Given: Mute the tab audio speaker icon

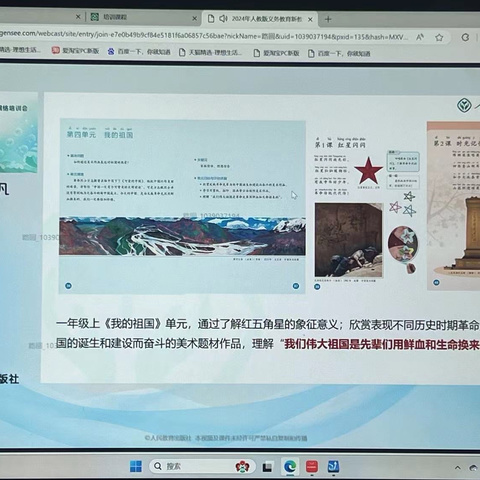Looking at the screenshot, I should (223, 18).
